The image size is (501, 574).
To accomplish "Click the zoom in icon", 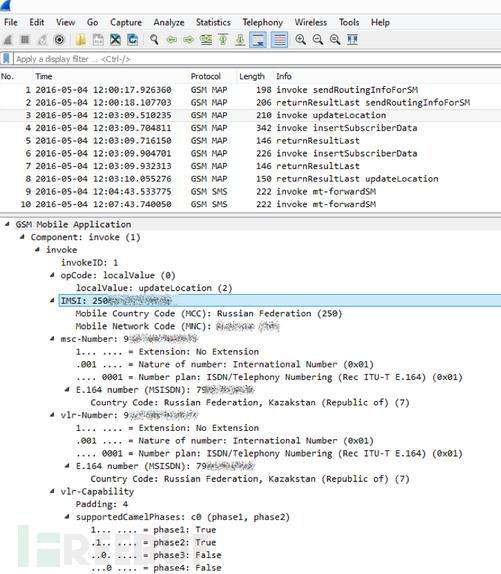I will pos(300,40).
